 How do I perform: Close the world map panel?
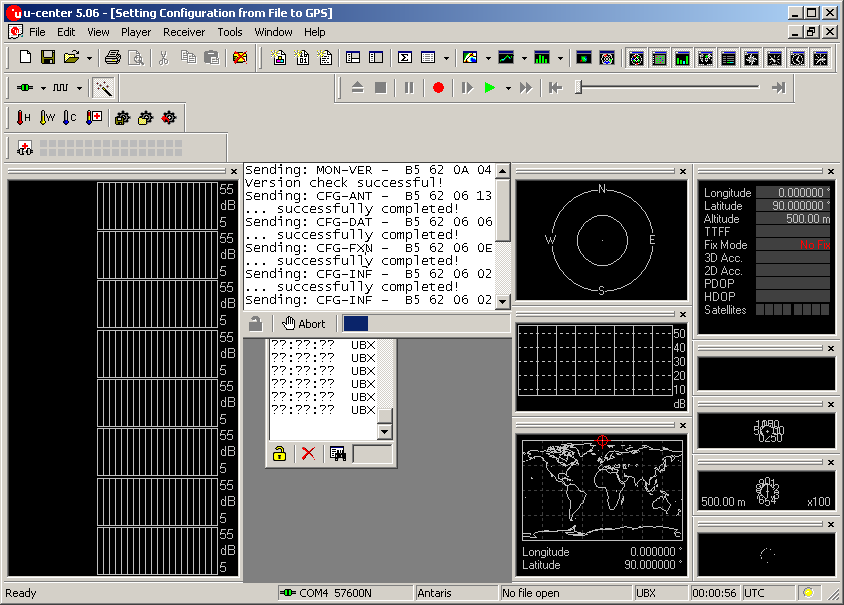pos(683,424)
